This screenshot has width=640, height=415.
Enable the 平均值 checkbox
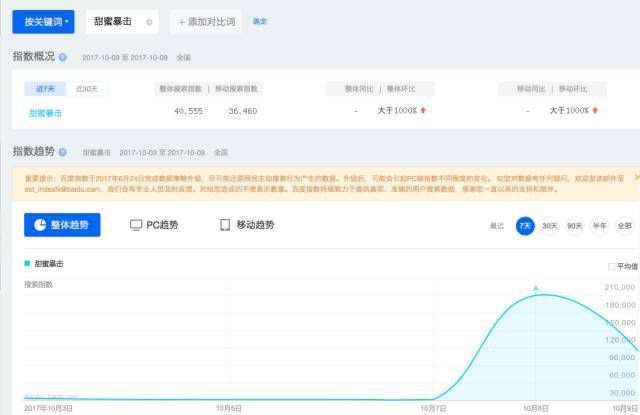(611, 267)
